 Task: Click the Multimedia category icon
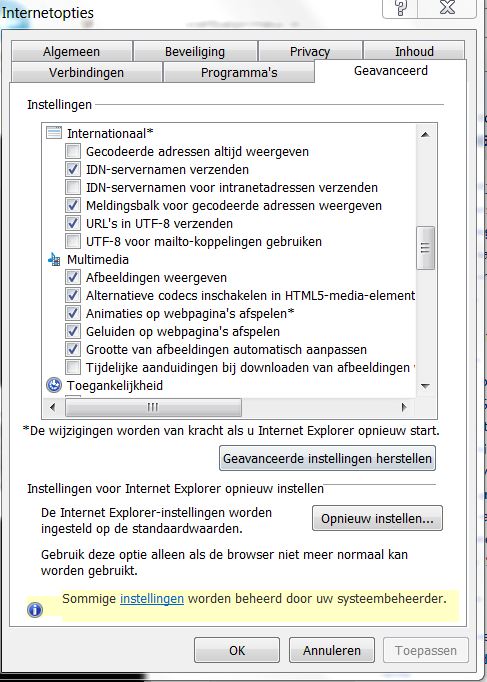(54, 260)
